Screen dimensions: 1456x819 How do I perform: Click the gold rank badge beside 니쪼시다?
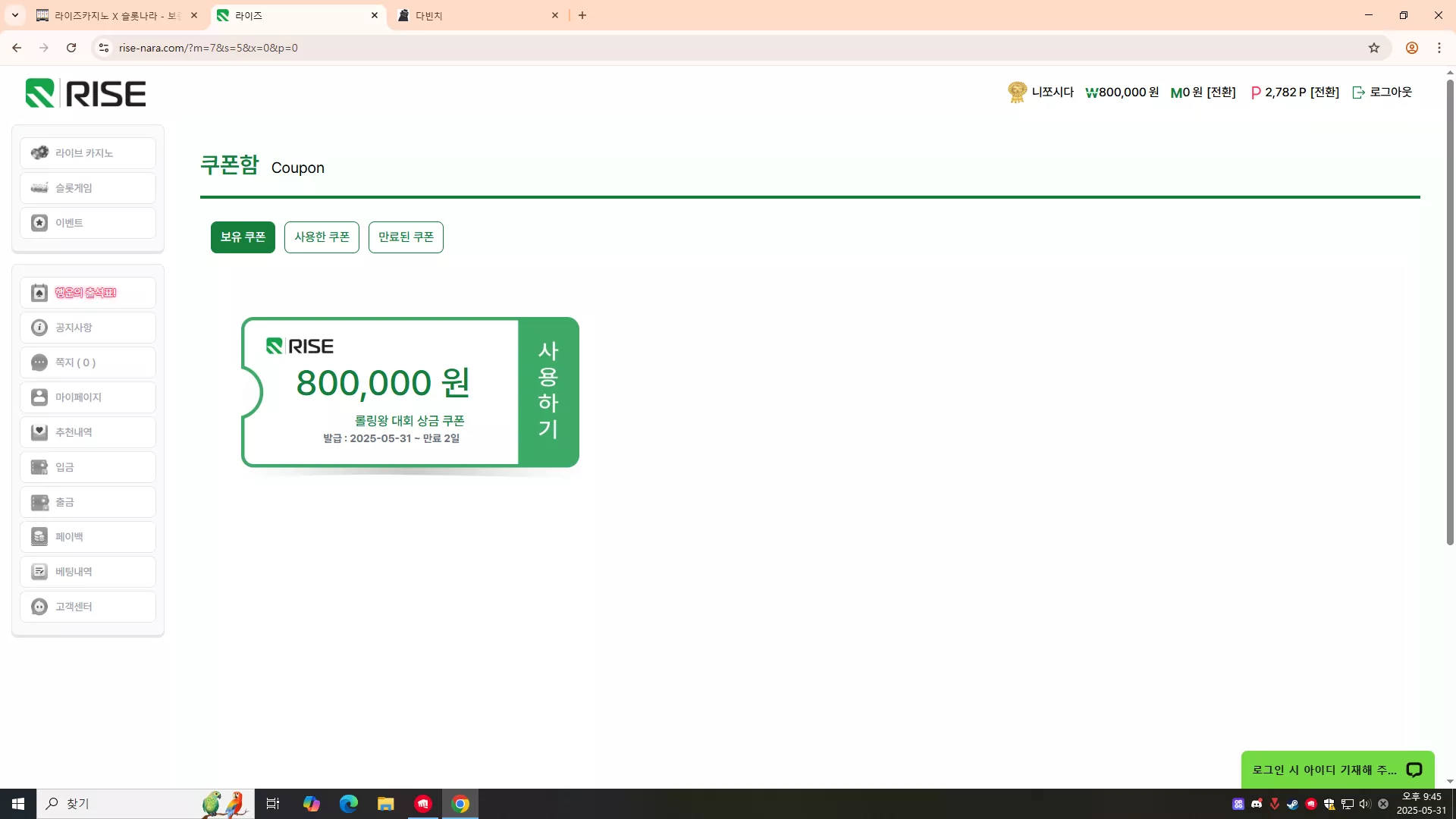pos(1017,93)
